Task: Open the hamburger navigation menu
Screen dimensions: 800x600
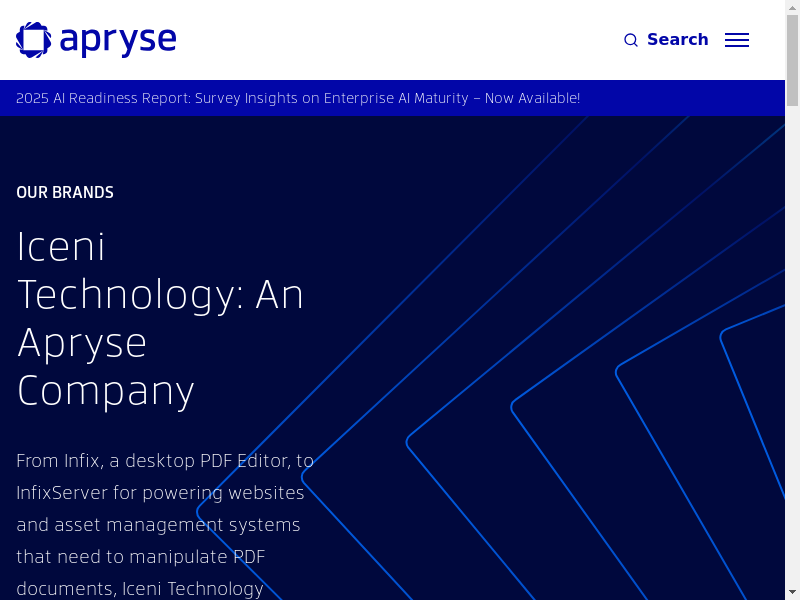Action: tap(737, 40)
